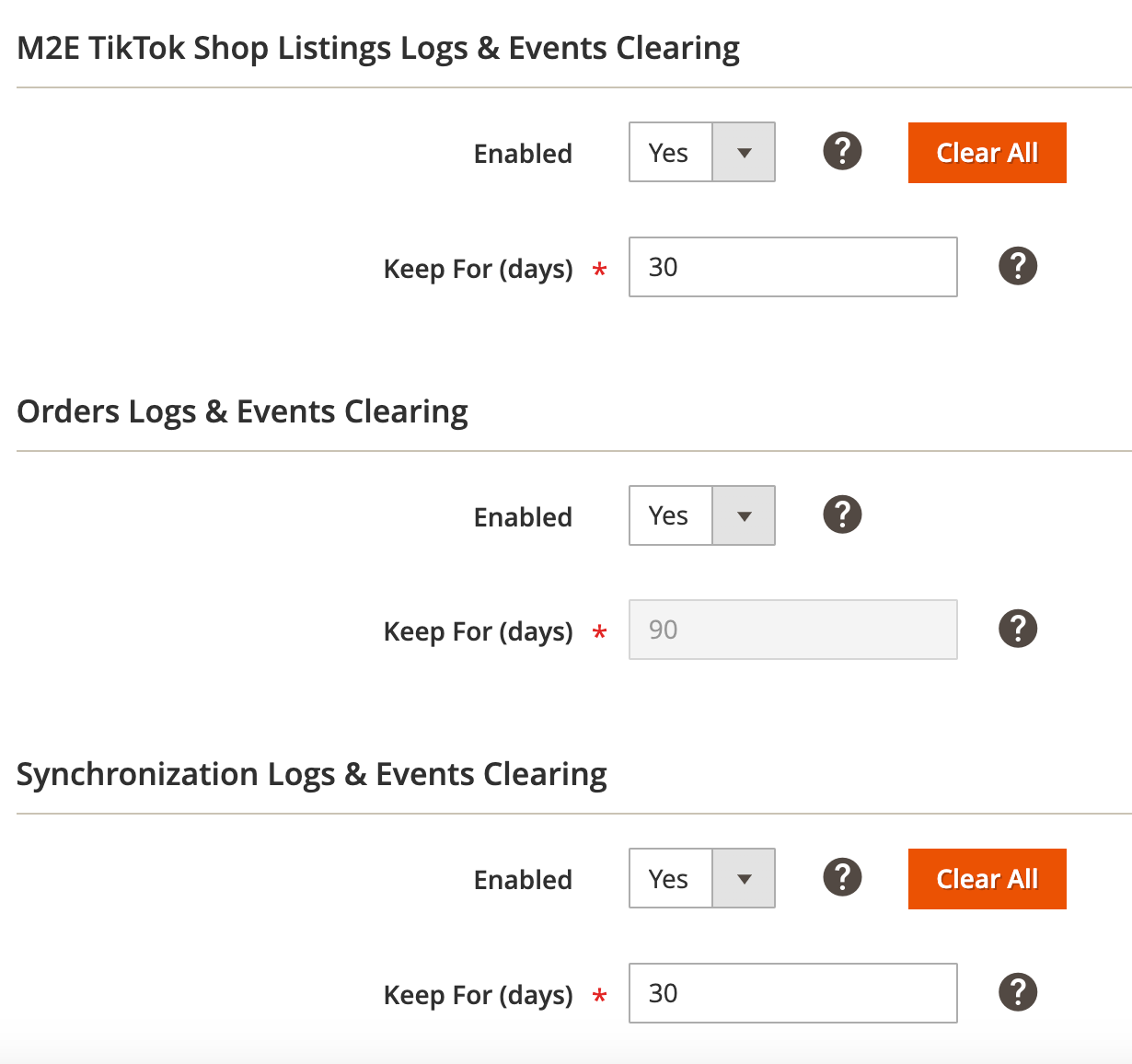
Task: Click the Synchronization Logs & Events Clearing heading
Action: (312, 774)
